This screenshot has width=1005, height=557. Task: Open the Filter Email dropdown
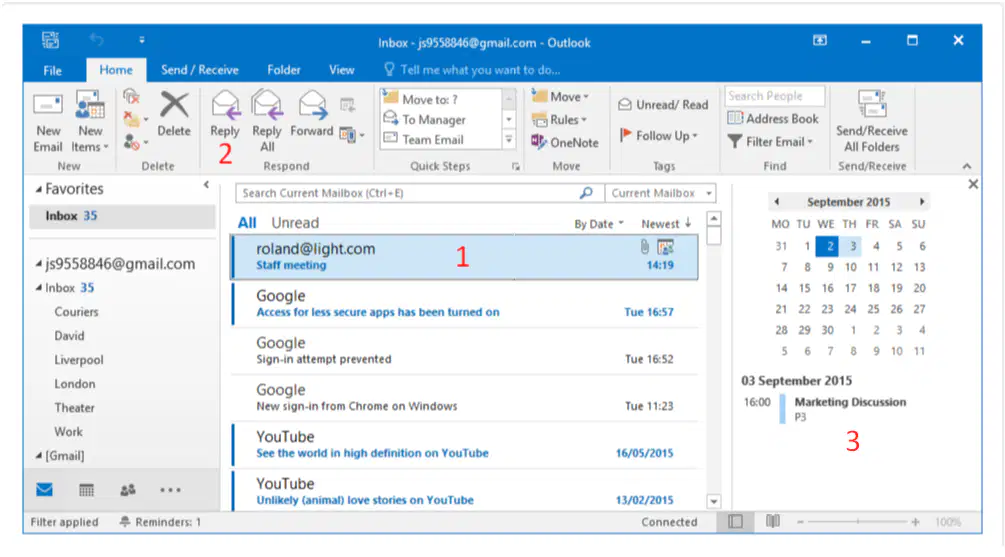pyautogui.click(x=770, y=142)
